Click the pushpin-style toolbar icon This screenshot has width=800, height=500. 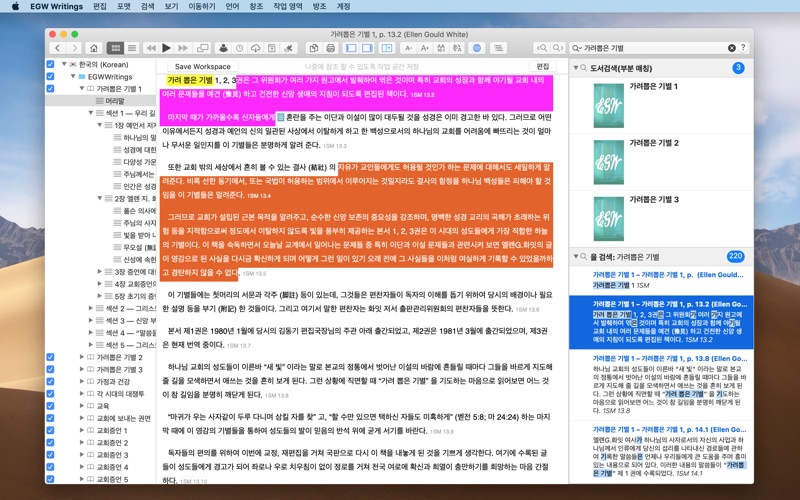coord(288,48)
